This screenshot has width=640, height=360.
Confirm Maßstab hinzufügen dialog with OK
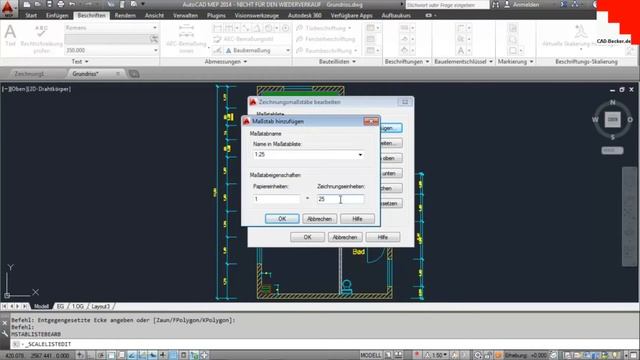pyautogui.click(x=282, y=219)
